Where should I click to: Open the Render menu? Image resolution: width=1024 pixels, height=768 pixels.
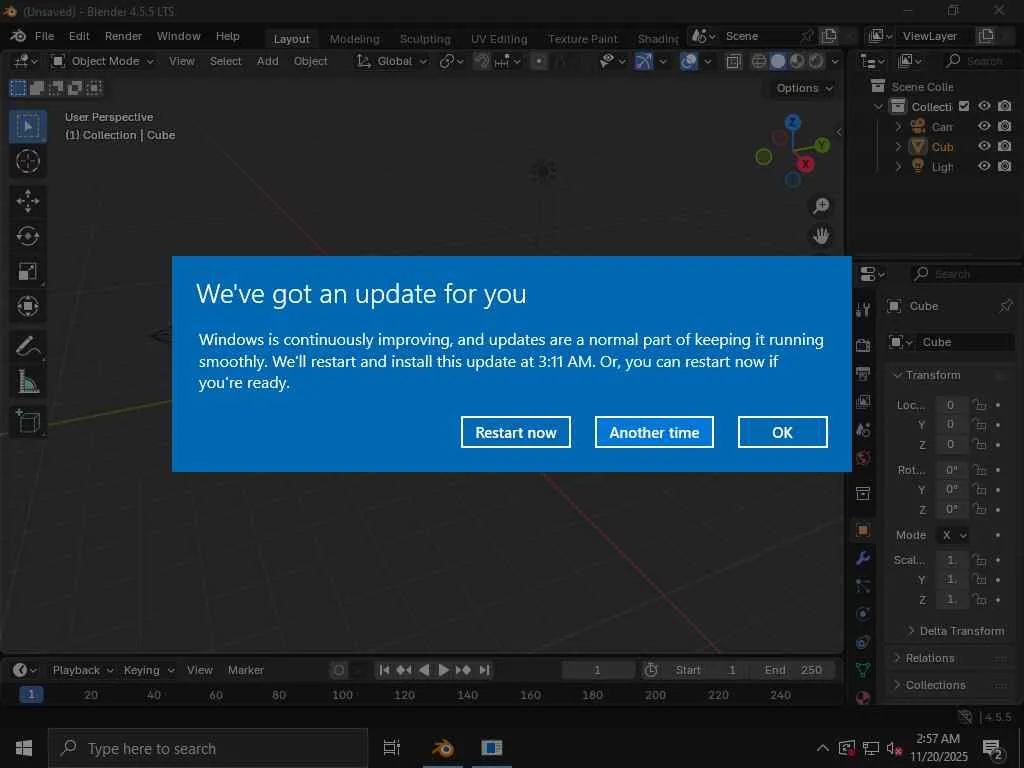click(x=123, y=36)
